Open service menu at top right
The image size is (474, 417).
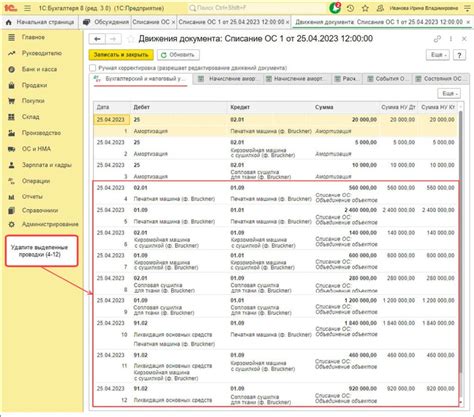(x=467, y=8)
